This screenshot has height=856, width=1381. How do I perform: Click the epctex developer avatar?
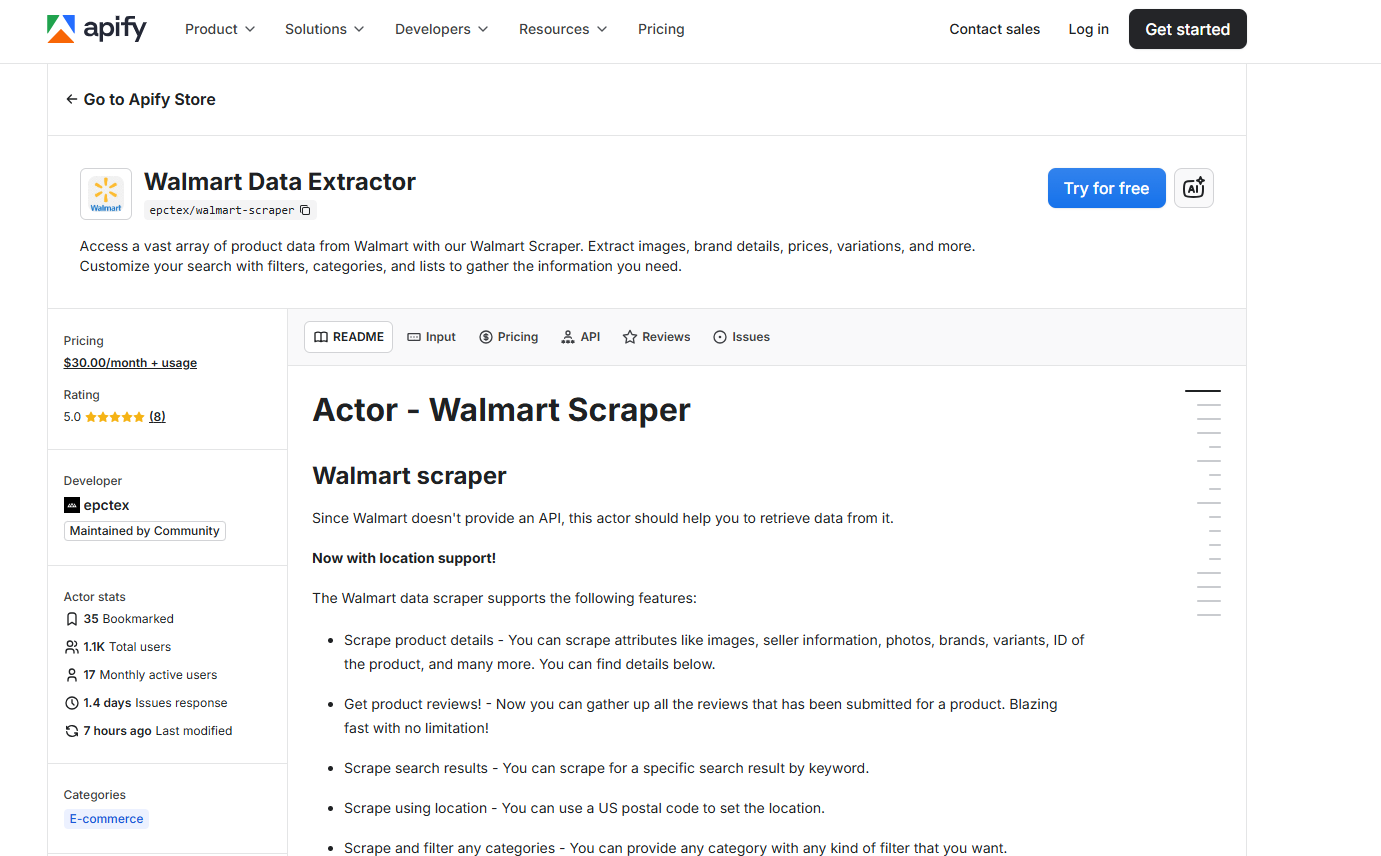(x=71, y=505)
